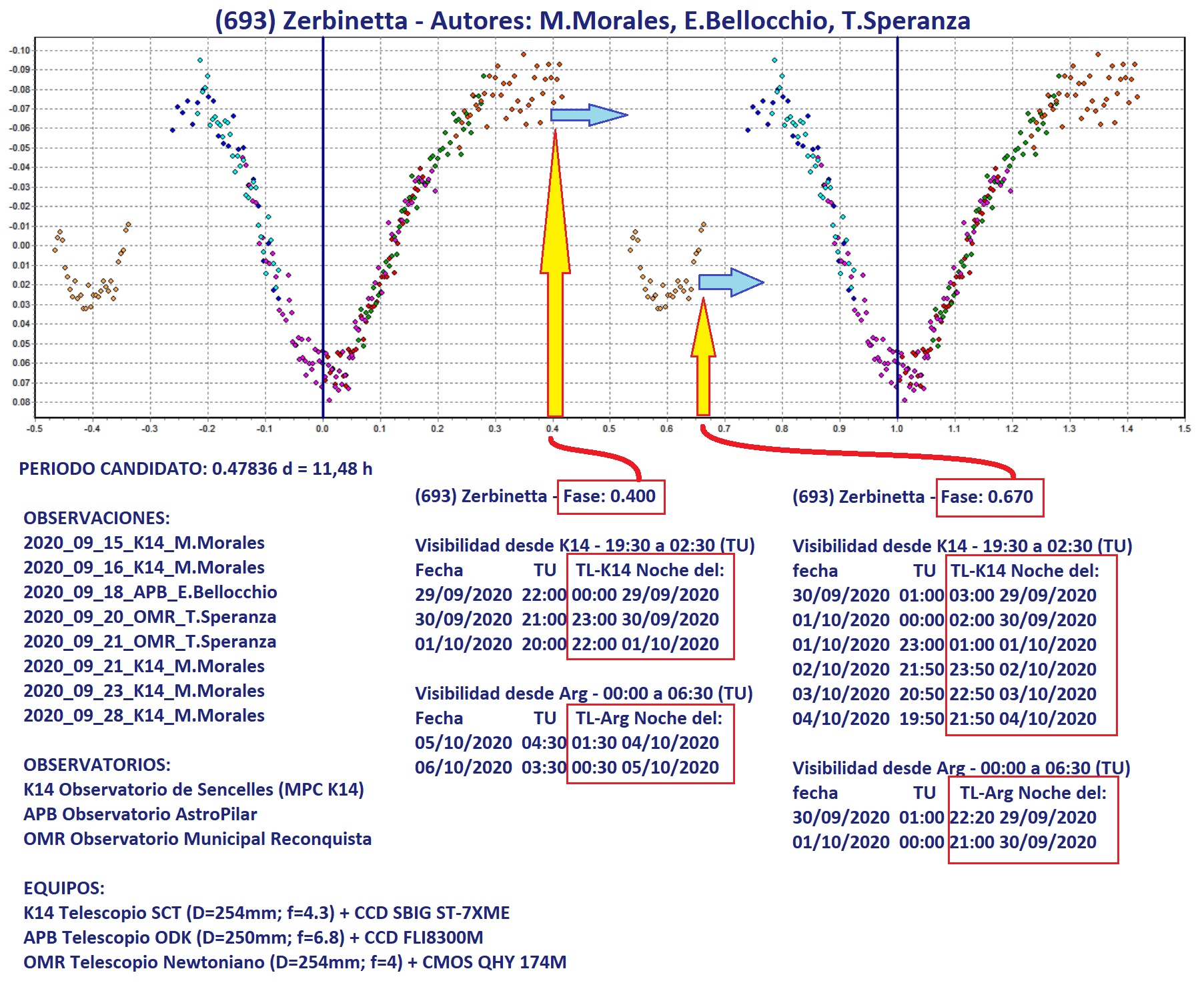The height and width of the screenshot is (989, 1204).
Task: Click the tall yellow arrow at phase 0.4
Action: tap(555, 300)
